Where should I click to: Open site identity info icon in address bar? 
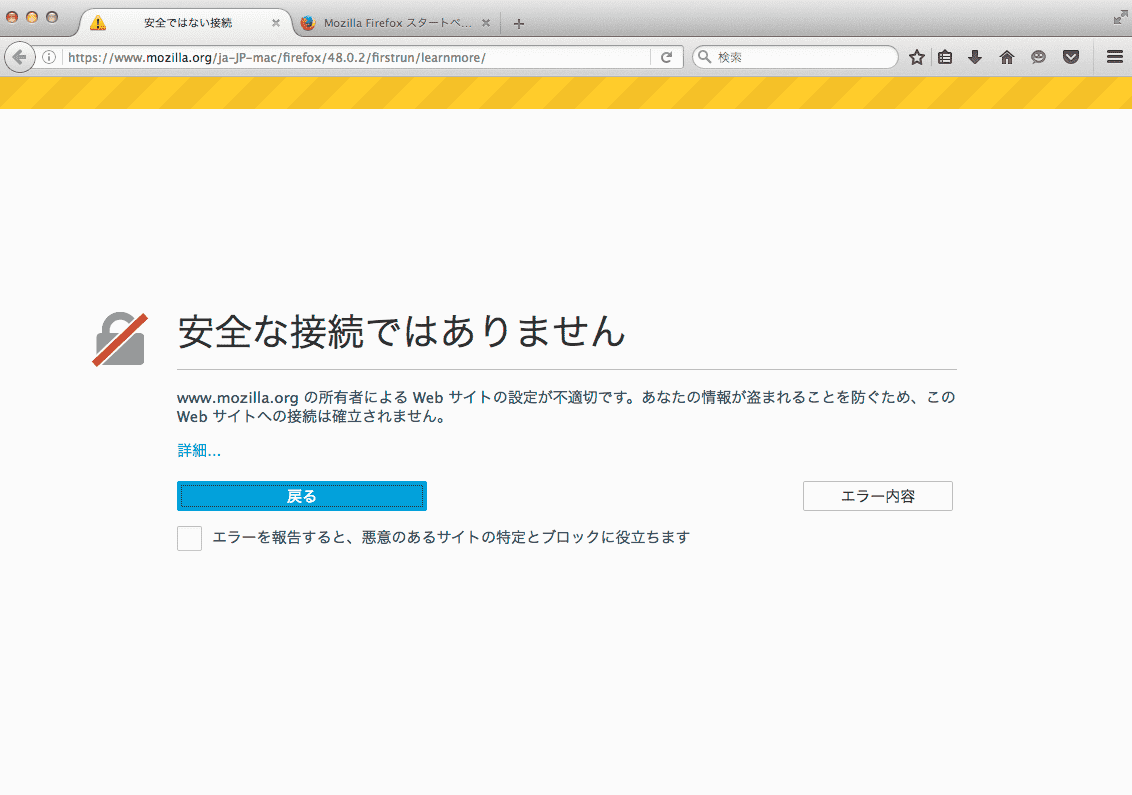49,57
